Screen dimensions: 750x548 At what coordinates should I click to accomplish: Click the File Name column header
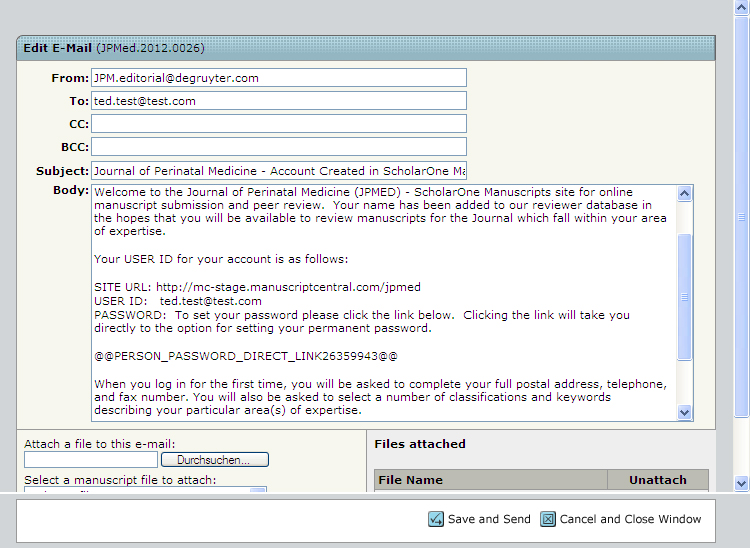(x=490, y=480)
